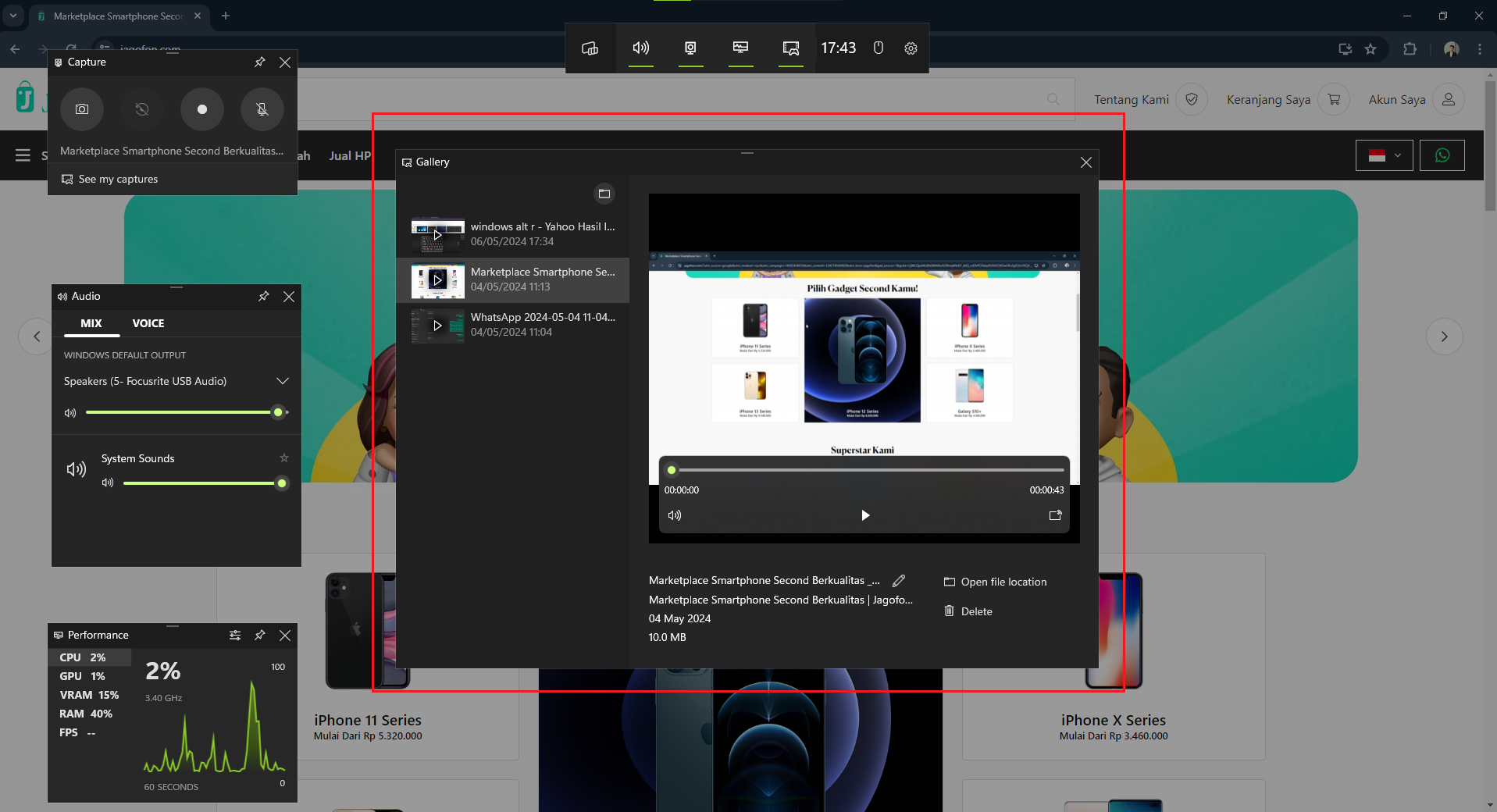Open the Chrome profile avatar

pyautogui.click(x=1452, y=48)
